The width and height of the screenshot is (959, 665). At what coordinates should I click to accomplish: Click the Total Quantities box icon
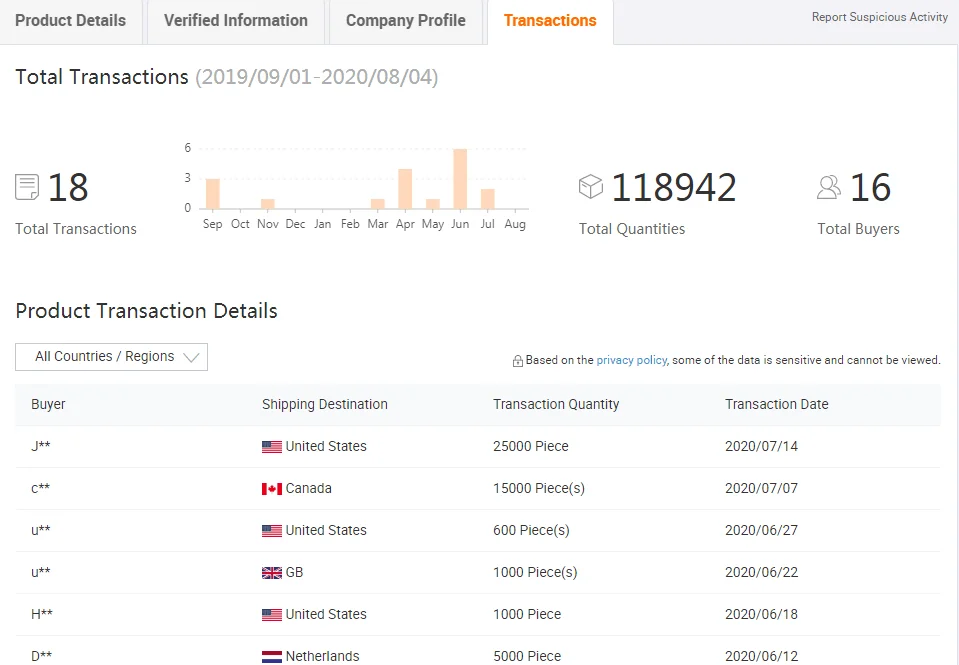(591, 187)
